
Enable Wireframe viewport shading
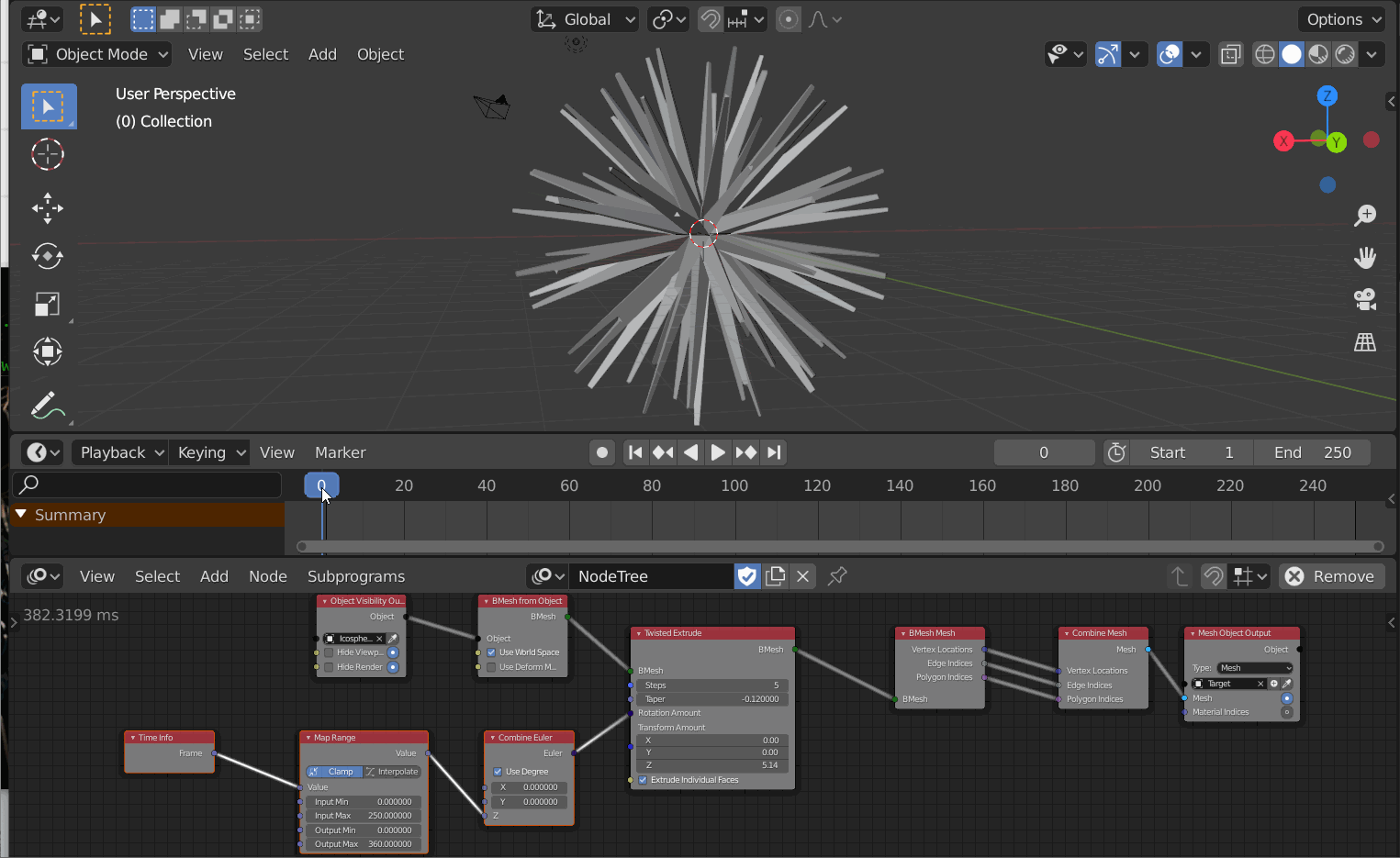click(x=1264, y=53)
